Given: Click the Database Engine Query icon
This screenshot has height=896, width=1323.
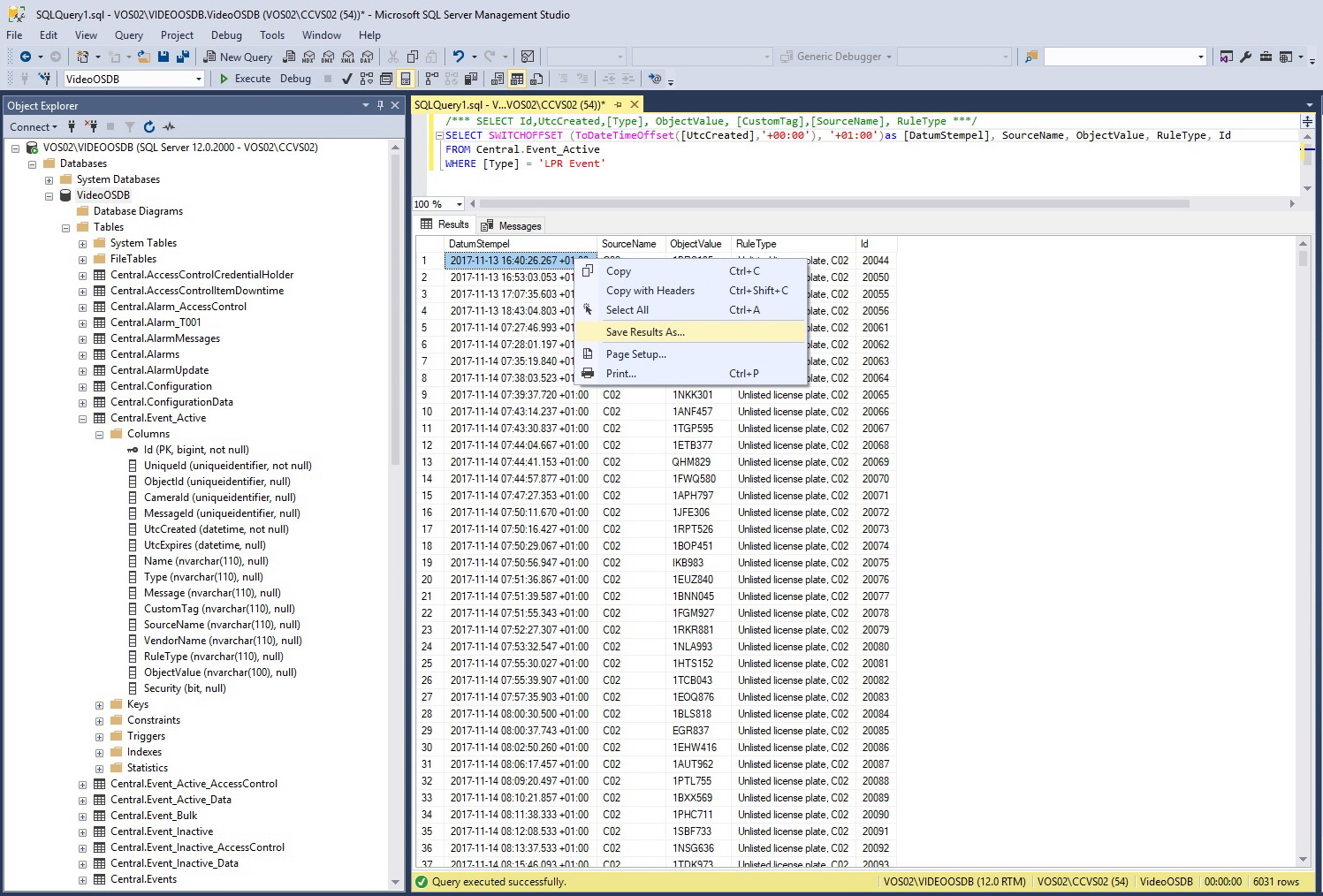Looking at the screenshot, I should pos(289,57).
